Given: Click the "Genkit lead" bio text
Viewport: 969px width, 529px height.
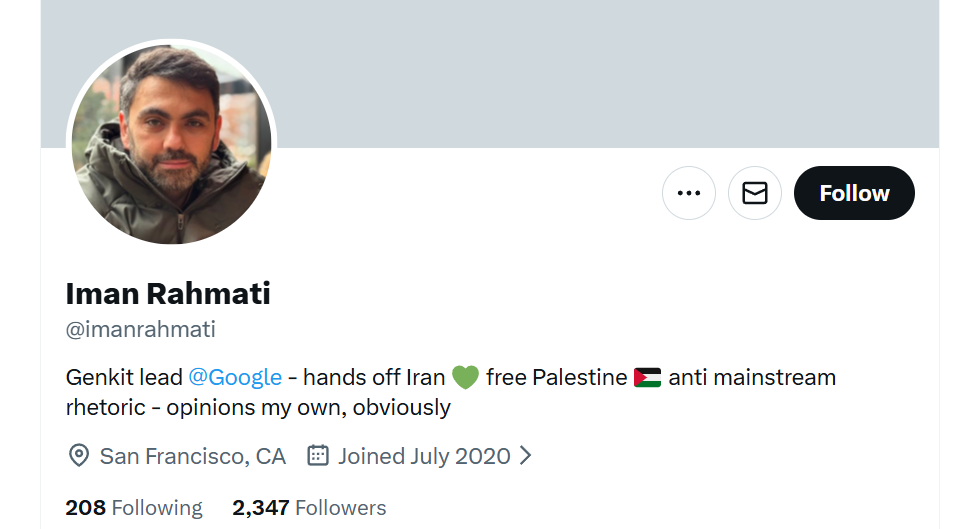Looking at the screenshot, I should 124,377.
